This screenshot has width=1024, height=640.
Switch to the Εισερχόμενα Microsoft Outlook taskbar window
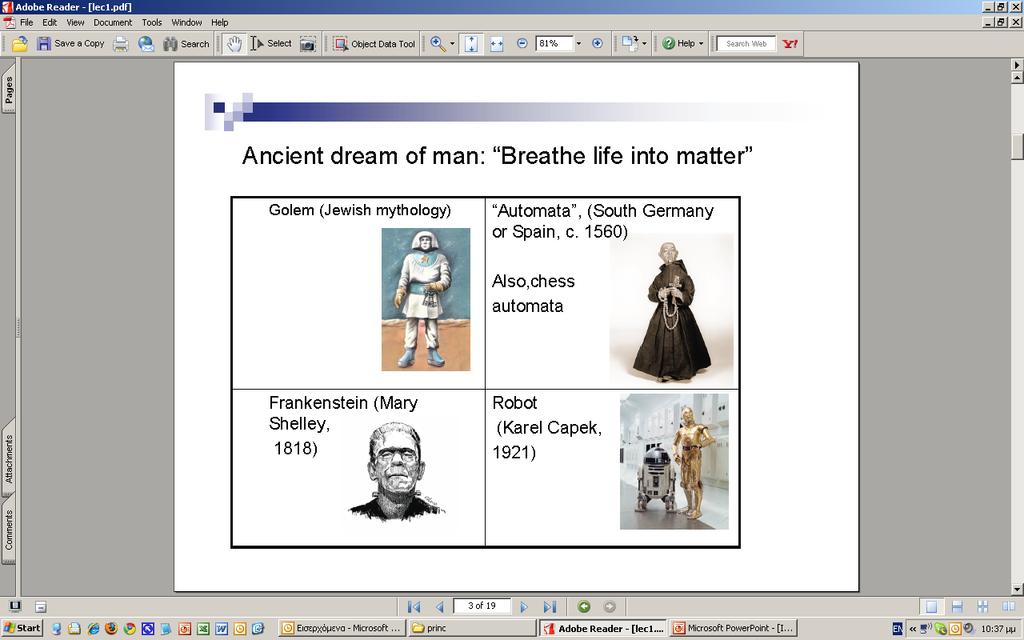pyautogui.click(x=342, y=628)
